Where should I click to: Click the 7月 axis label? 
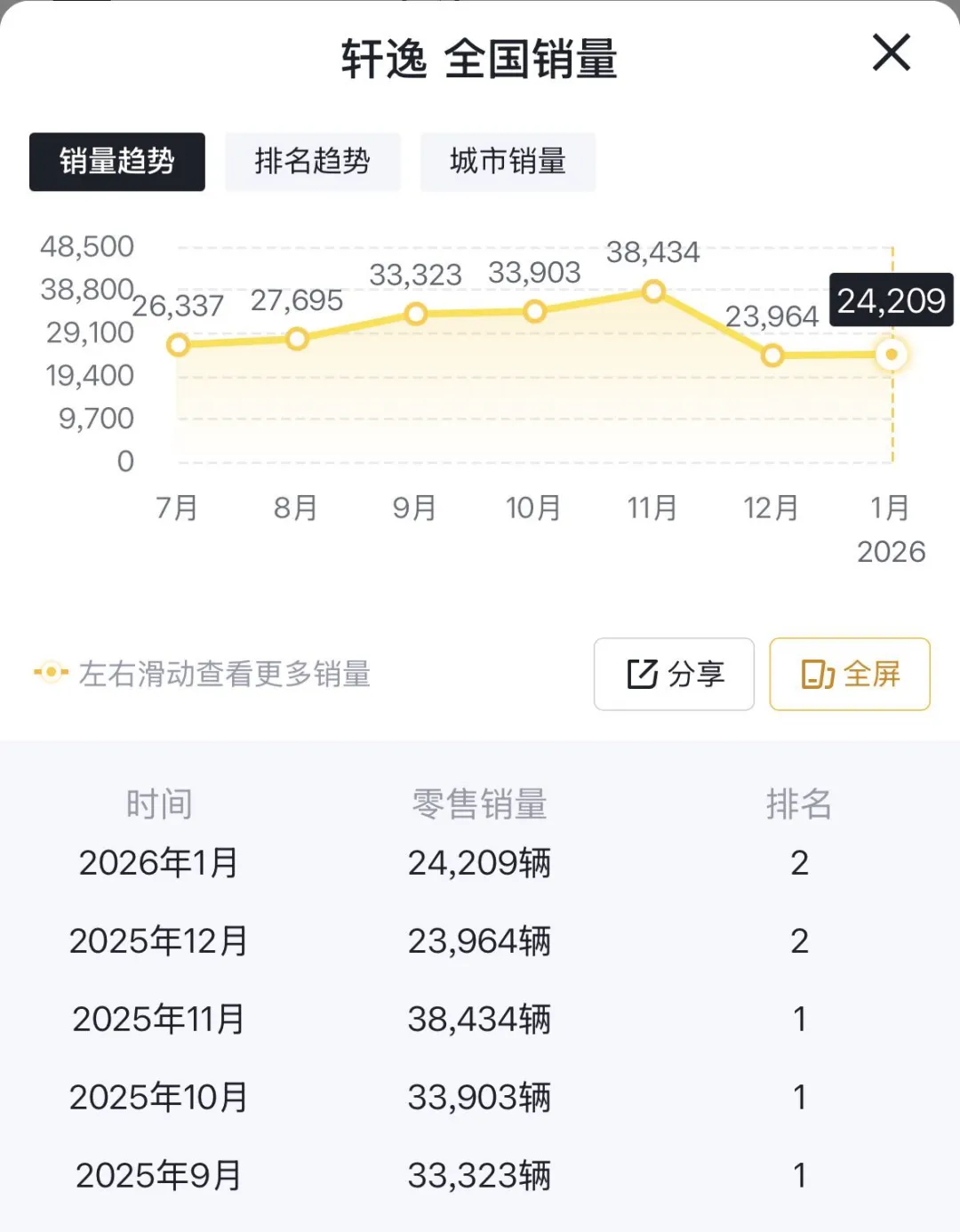pos(177,508)
